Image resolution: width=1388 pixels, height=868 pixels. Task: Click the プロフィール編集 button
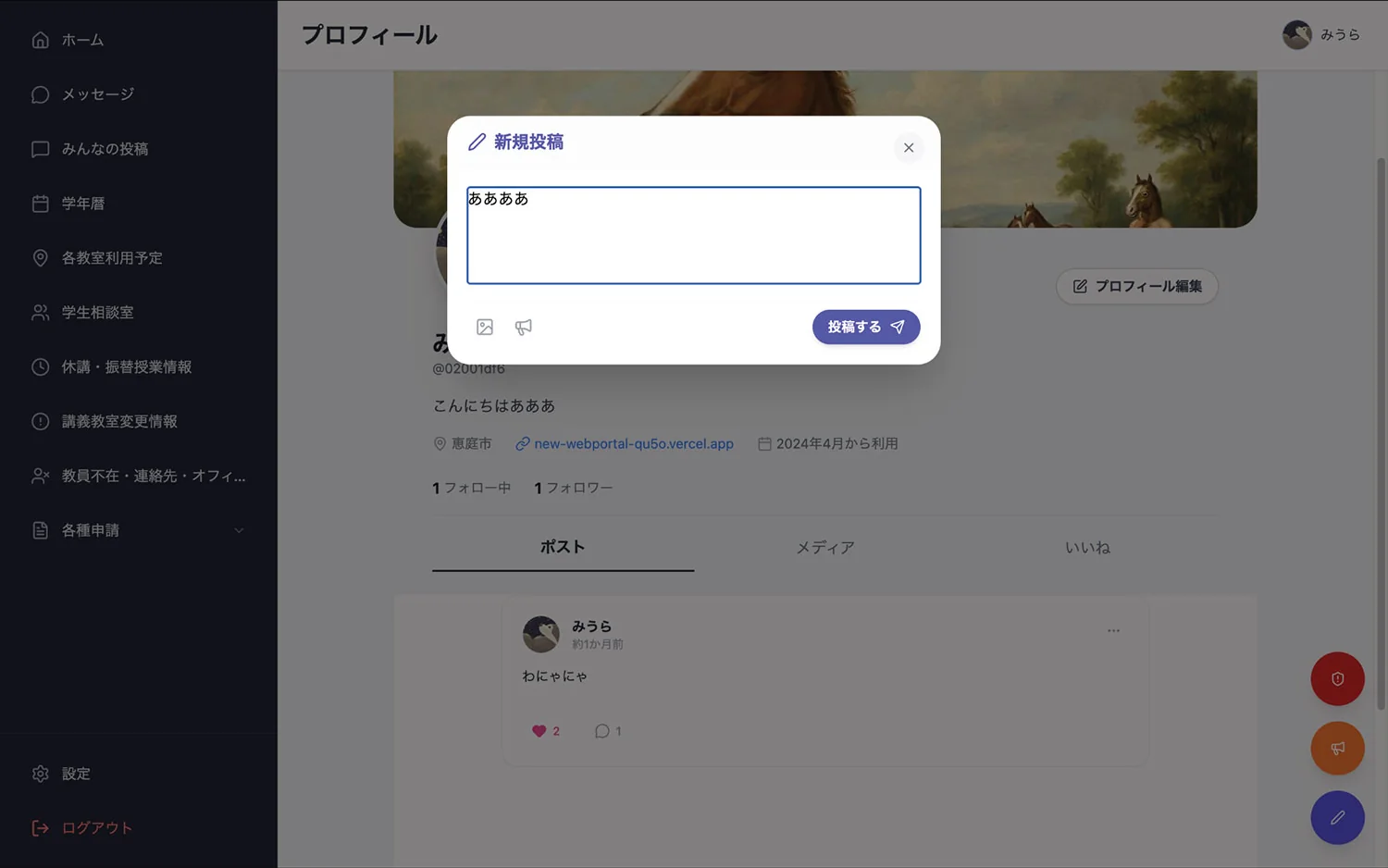[1137, 287]
